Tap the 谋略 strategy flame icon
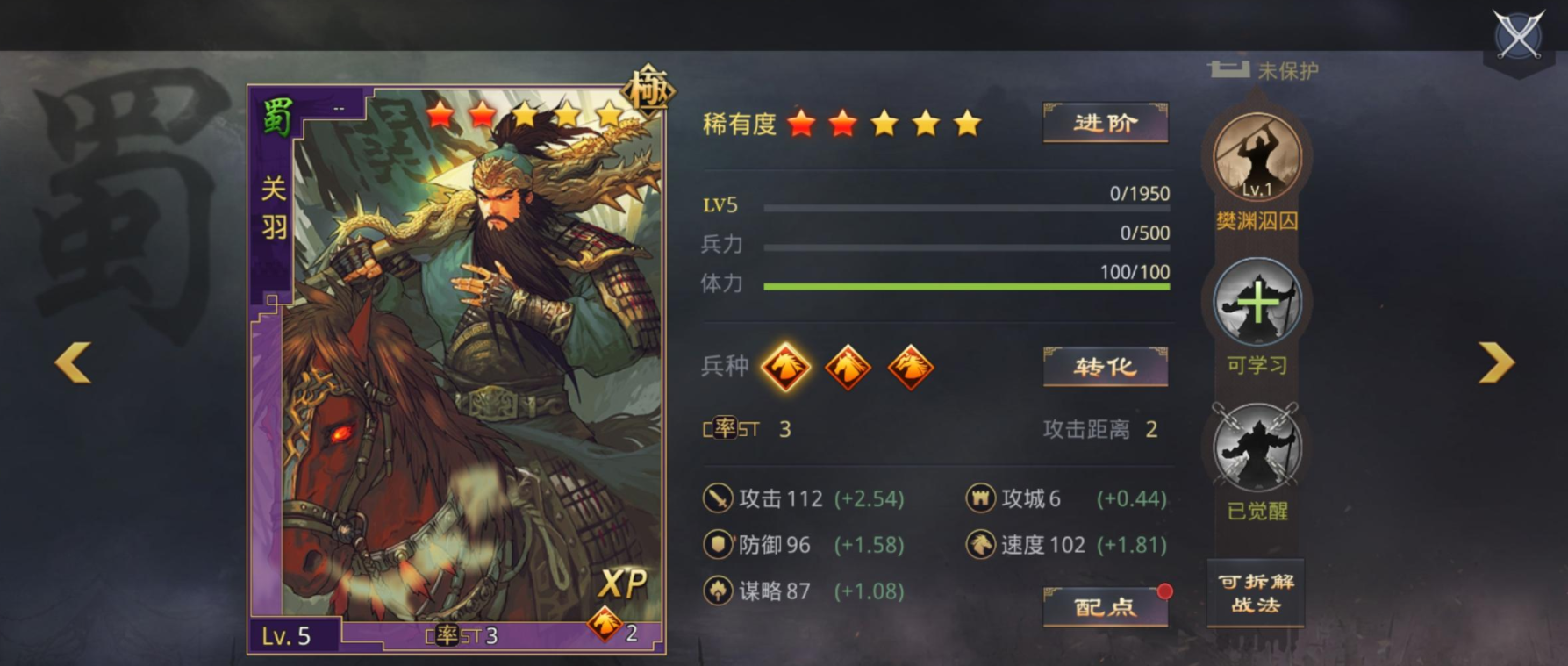Viewport: 1568px width, 666px height. click(718, 591)
